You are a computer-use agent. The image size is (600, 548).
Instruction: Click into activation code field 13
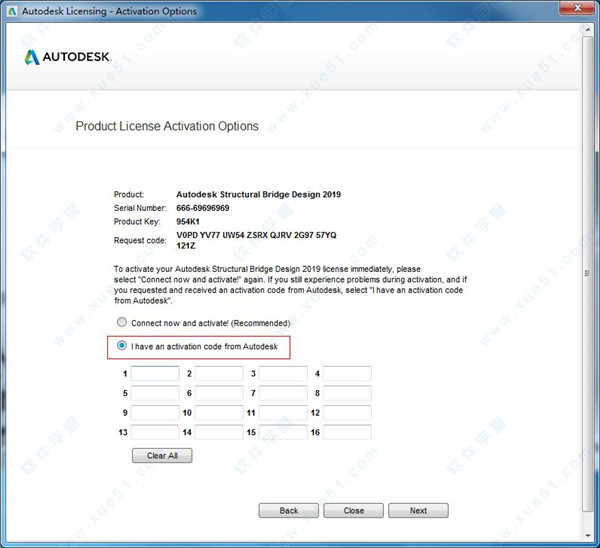tap(155, 432)
